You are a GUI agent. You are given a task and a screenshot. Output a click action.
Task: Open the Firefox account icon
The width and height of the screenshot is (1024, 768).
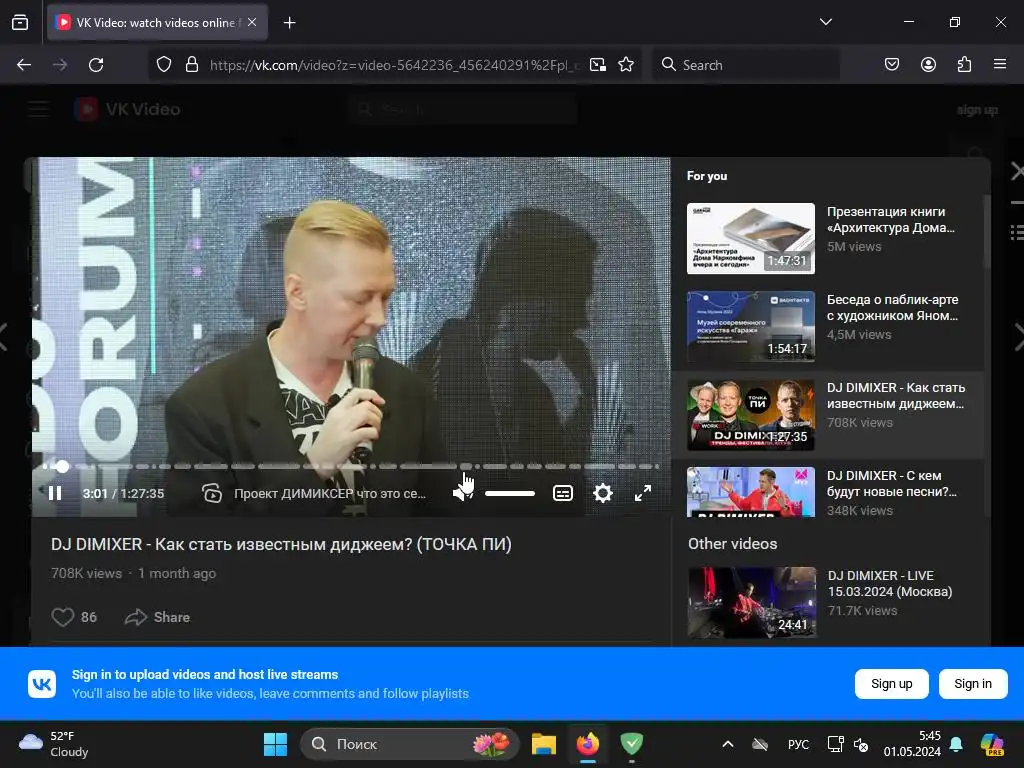coord(928,64)
